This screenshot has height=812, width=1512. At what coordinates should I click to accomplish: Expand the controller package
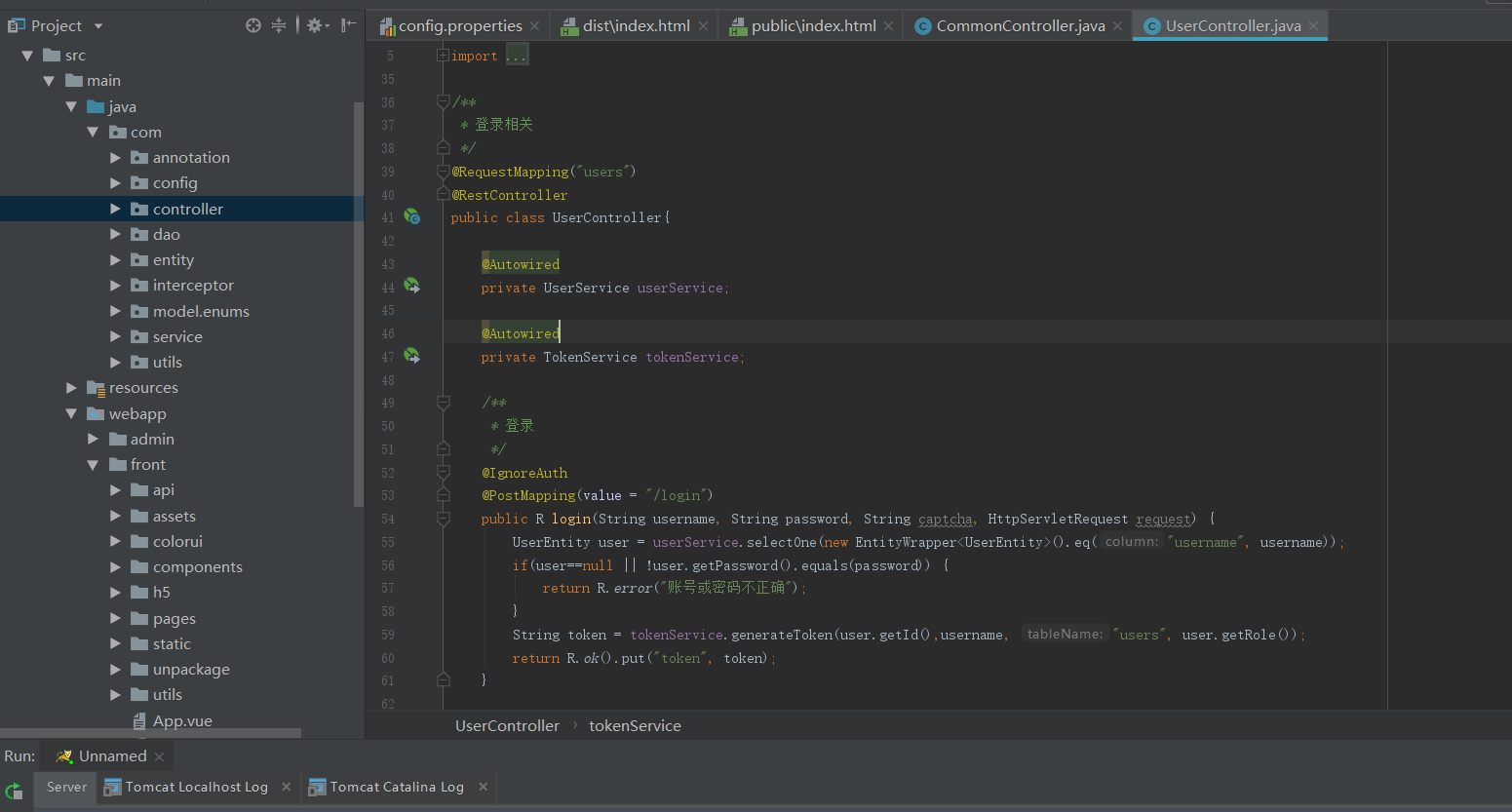(x=115, y=209)
